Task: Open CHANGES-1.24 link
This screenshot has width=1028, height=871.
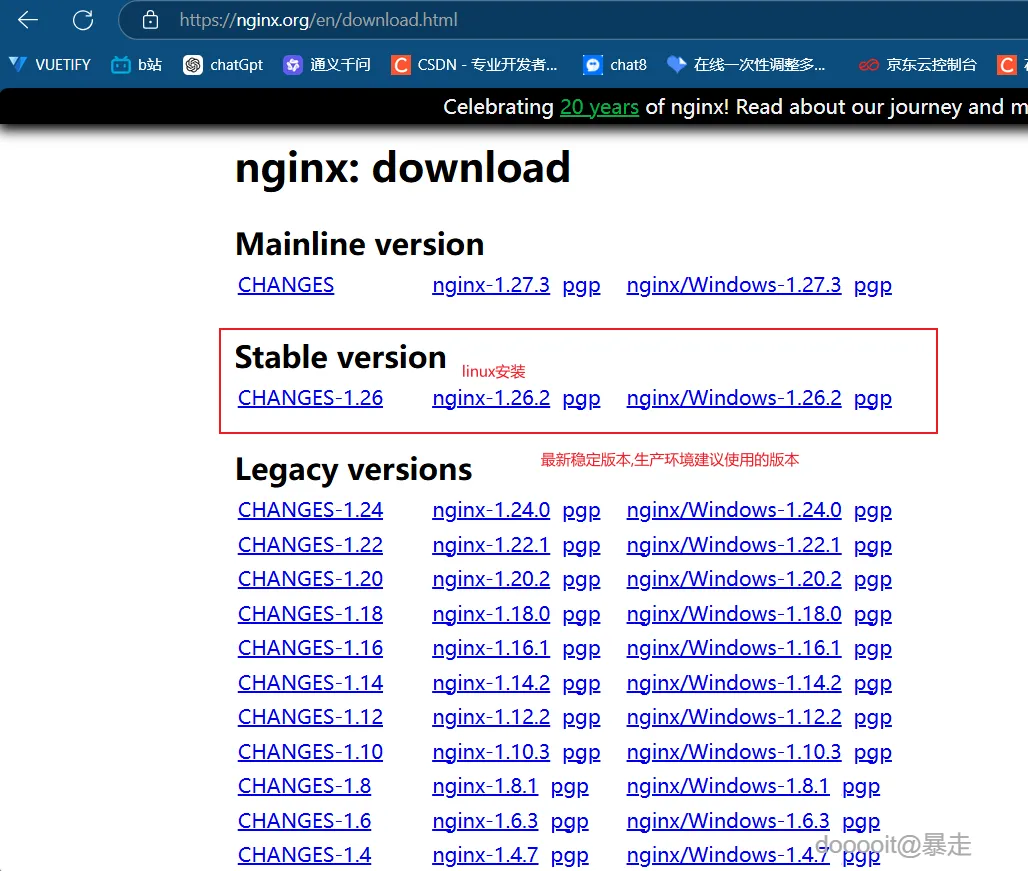Action: pyautogui.click(x=310, y=510)
